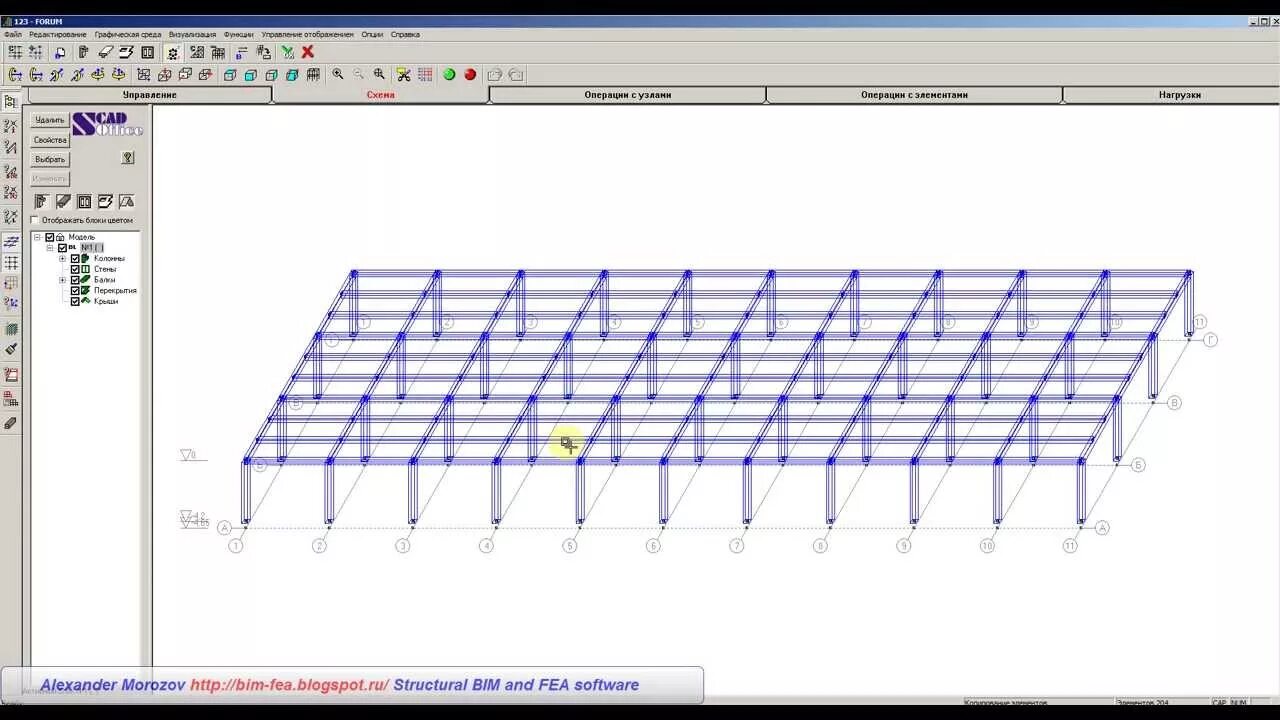Image resolution: width=1280 pixels, height=720 pixels.
Task: Show slabs filter icon in control panel
Action: pyautogui.click(x=105, y=201)
